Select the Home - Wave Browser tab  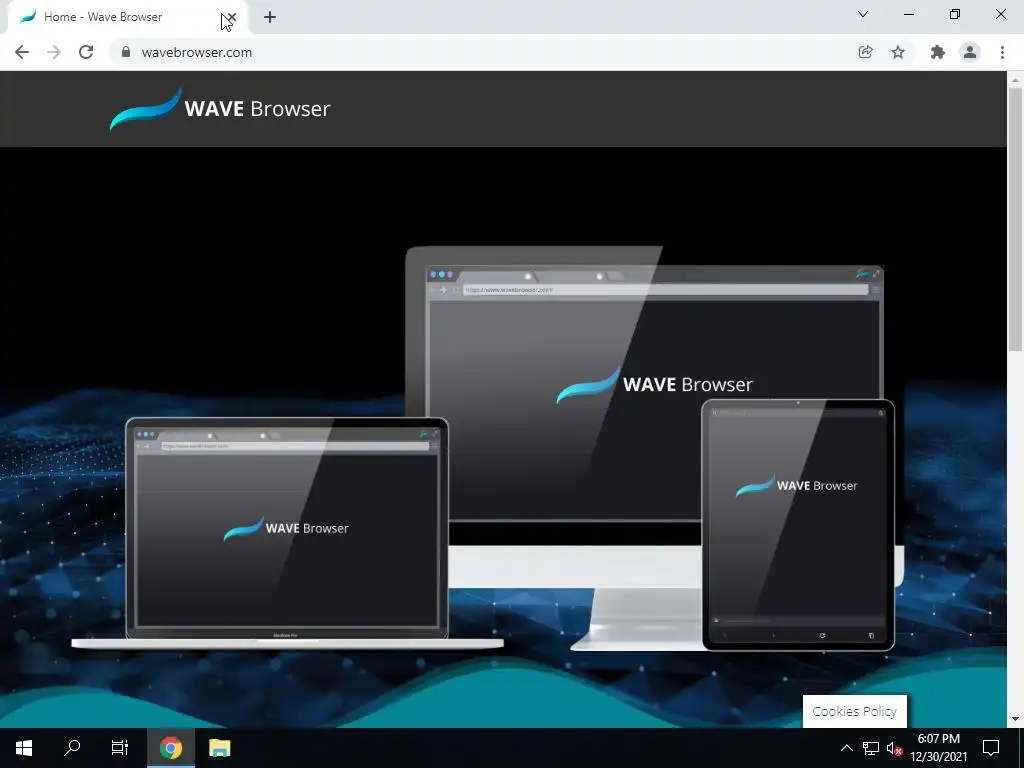tap(124, 17)
